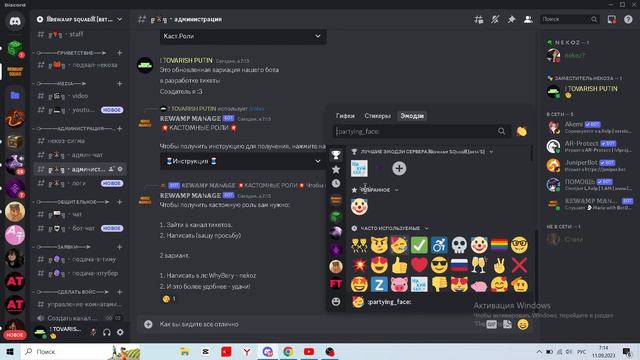Image resolution: width=640 pixels, height=360 pixels.
Task: Open the help question mark icon
Action: click(x=628, y=19)
